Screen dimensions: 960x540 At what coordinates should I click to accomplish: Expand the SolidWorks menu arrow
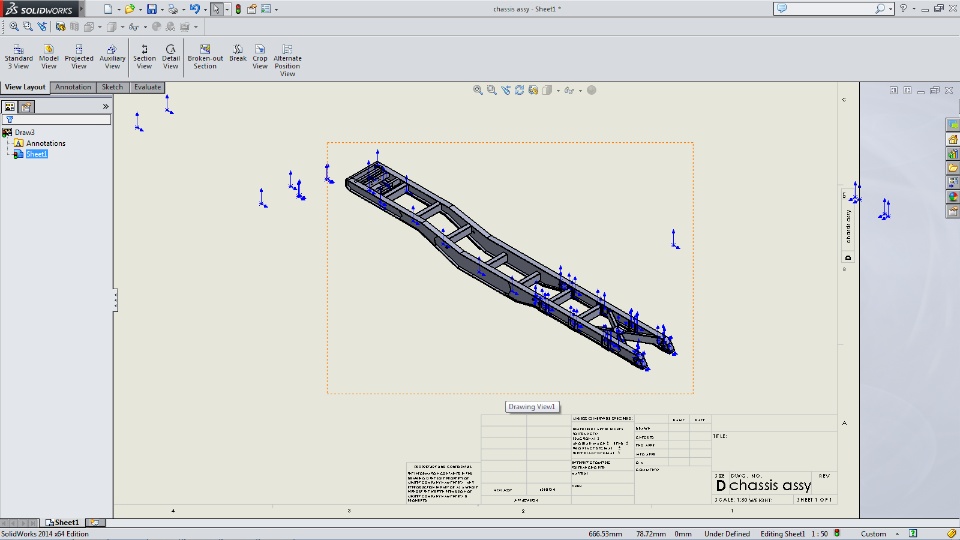[81, 9]
